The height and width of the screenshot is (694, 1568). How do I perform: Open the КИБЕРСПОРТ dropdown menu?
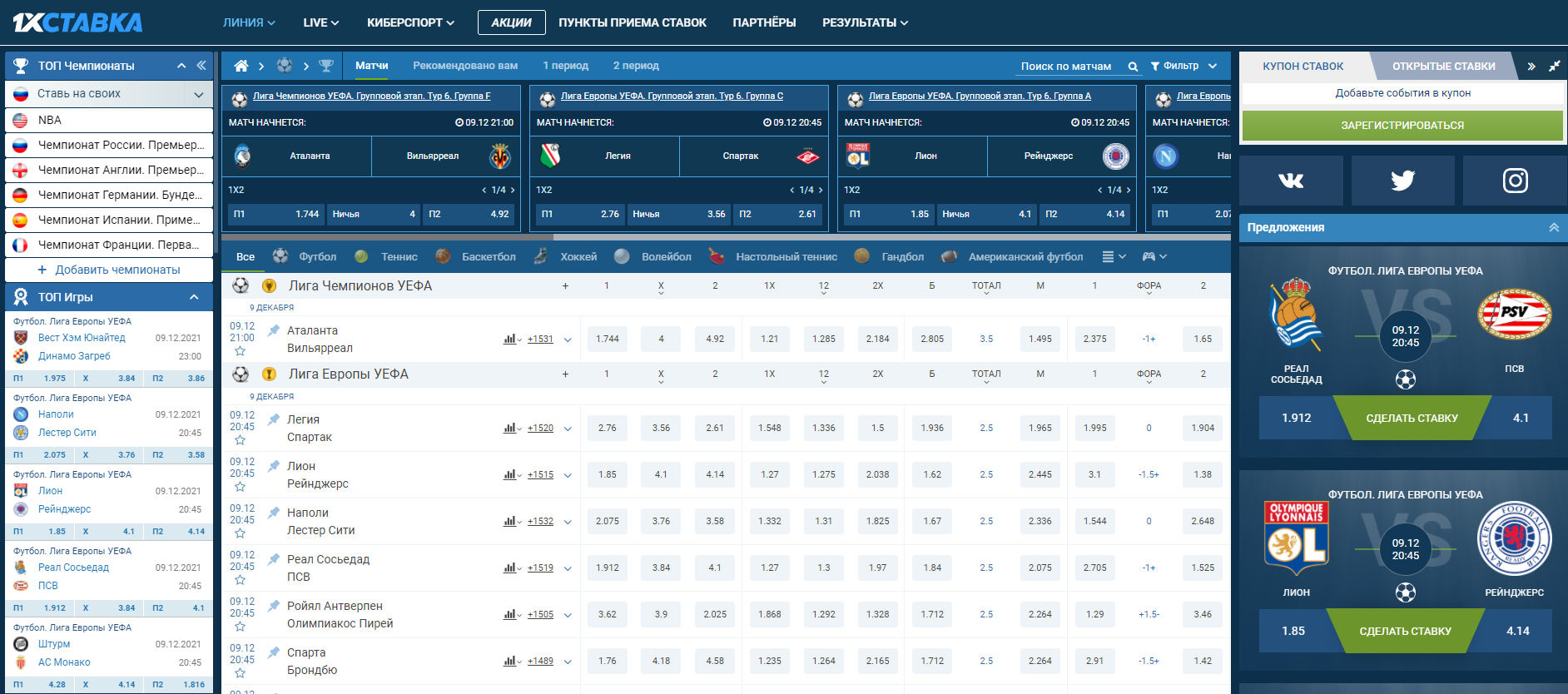click(x=410, y=22)
